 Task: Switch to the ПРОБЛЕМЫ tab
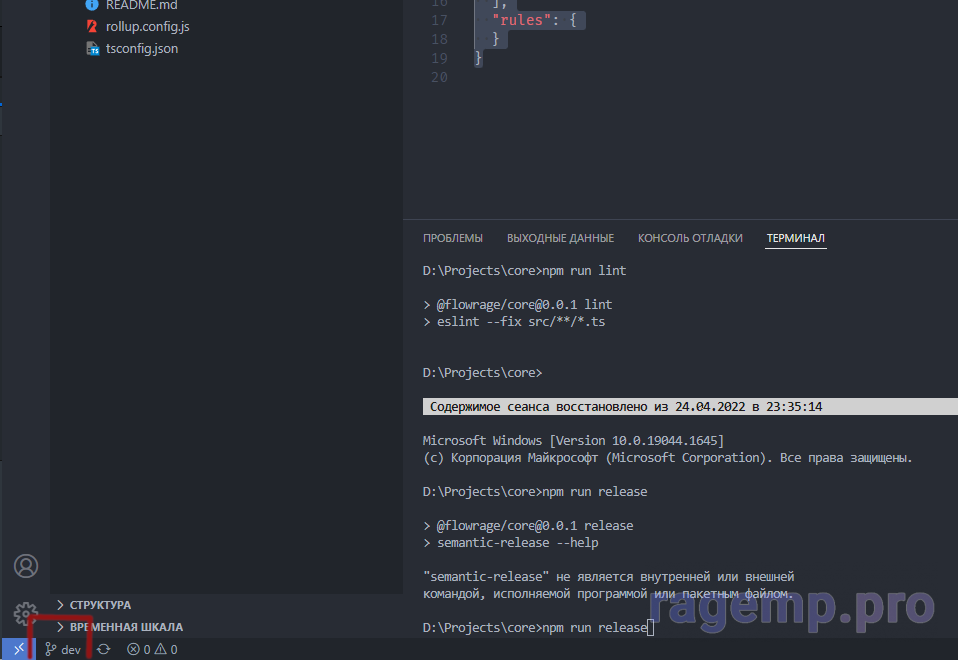click(453, 238)
